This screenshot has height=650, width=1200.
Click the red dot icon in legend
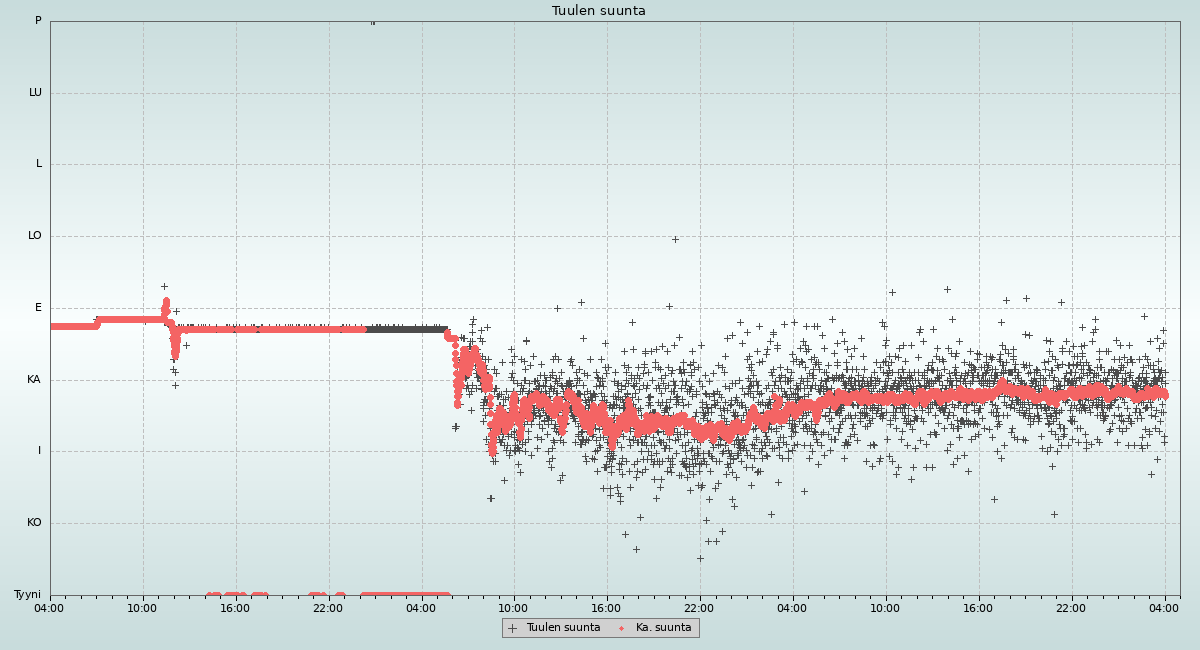622,628
